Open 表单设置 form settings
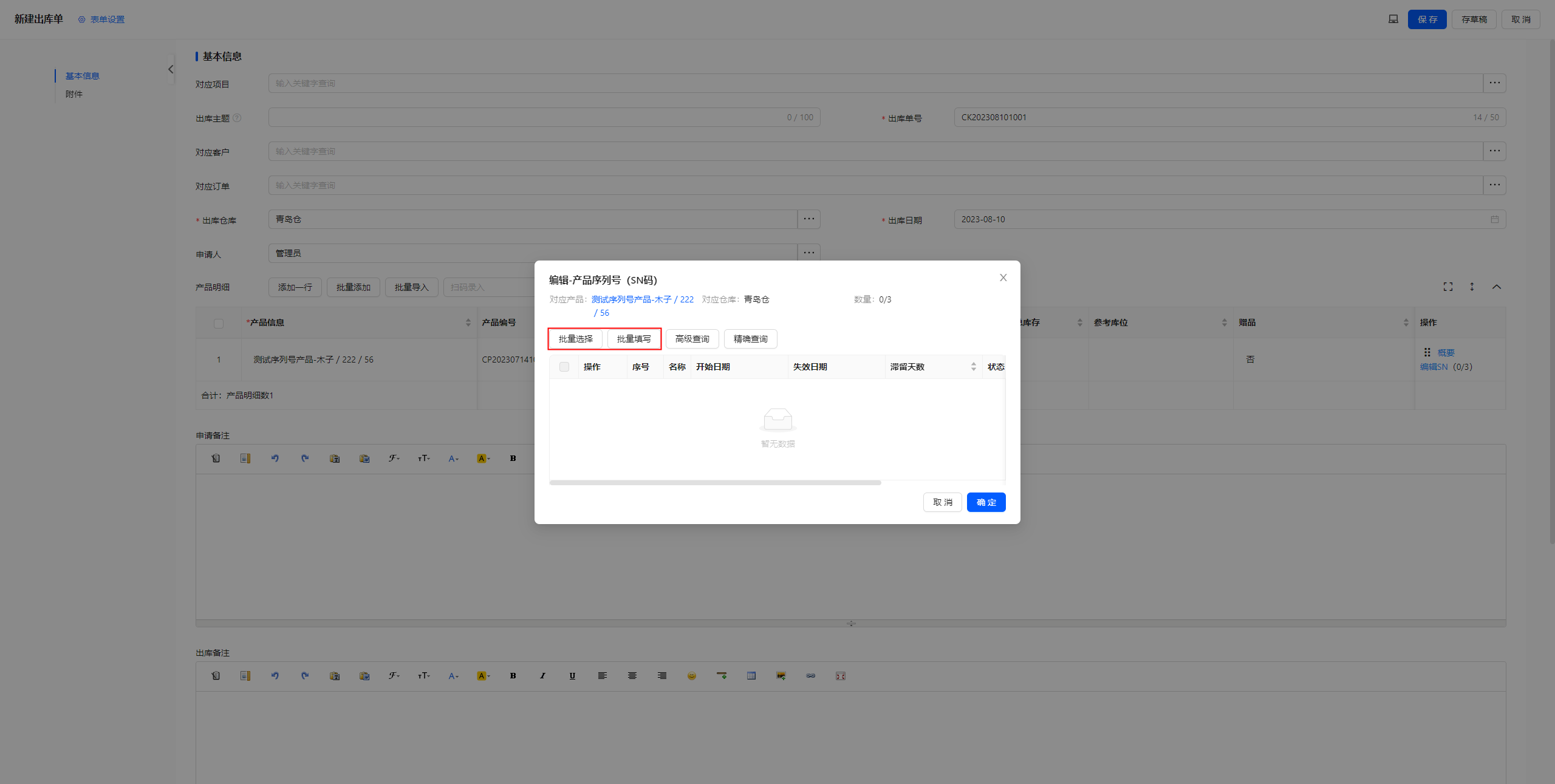 pos(101,19)
